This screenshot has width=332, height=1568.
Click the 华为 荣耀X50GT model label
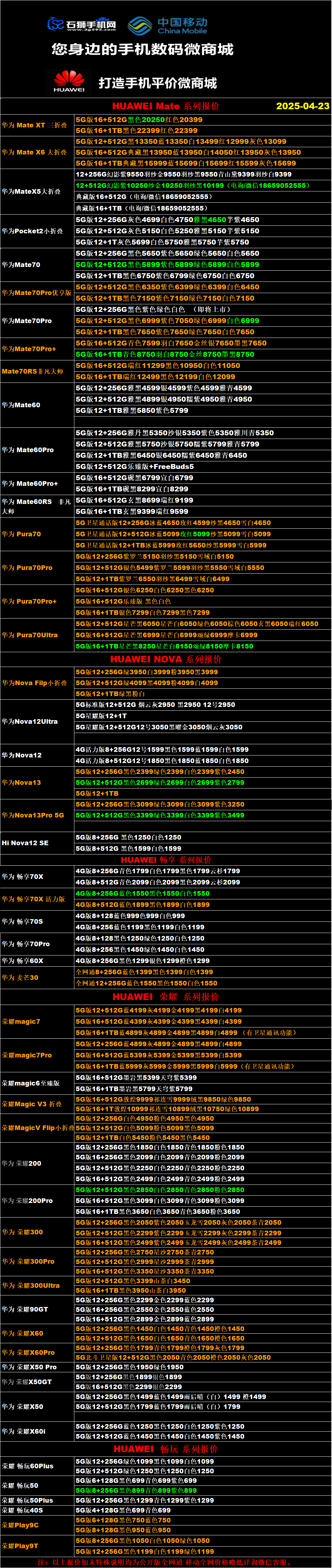pos(27,1382)
